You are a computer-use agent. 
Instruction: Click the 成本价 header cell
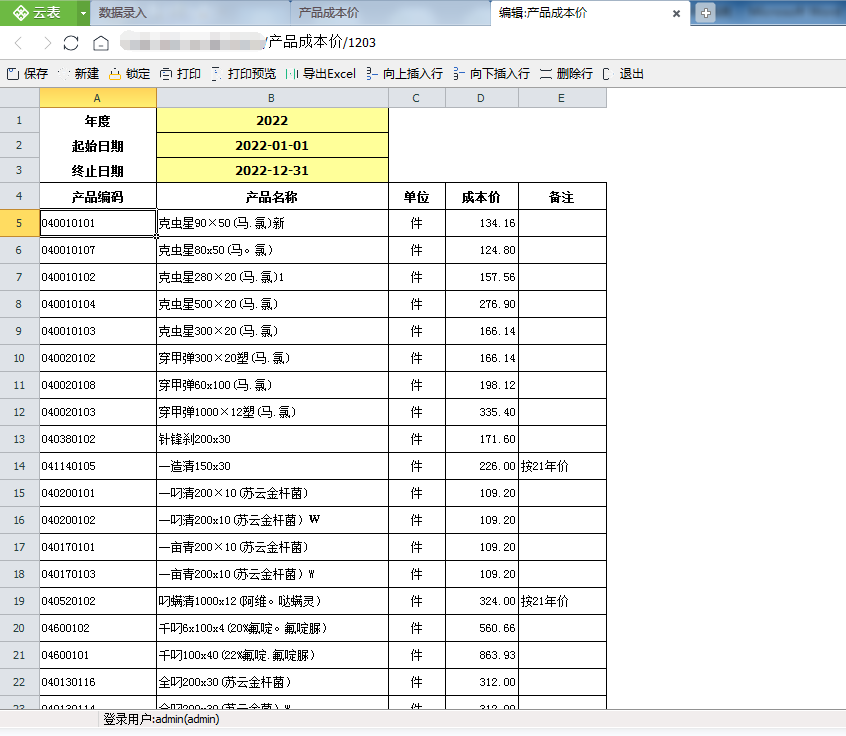pos(481,196)
